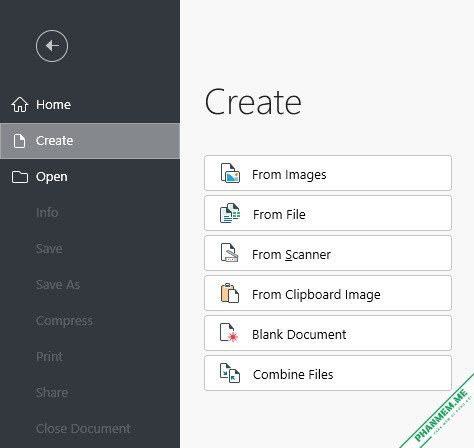This screenshot has height=448, width=474.
Task: Create PDF From Clipboard Image
Action: pos(328,293)
